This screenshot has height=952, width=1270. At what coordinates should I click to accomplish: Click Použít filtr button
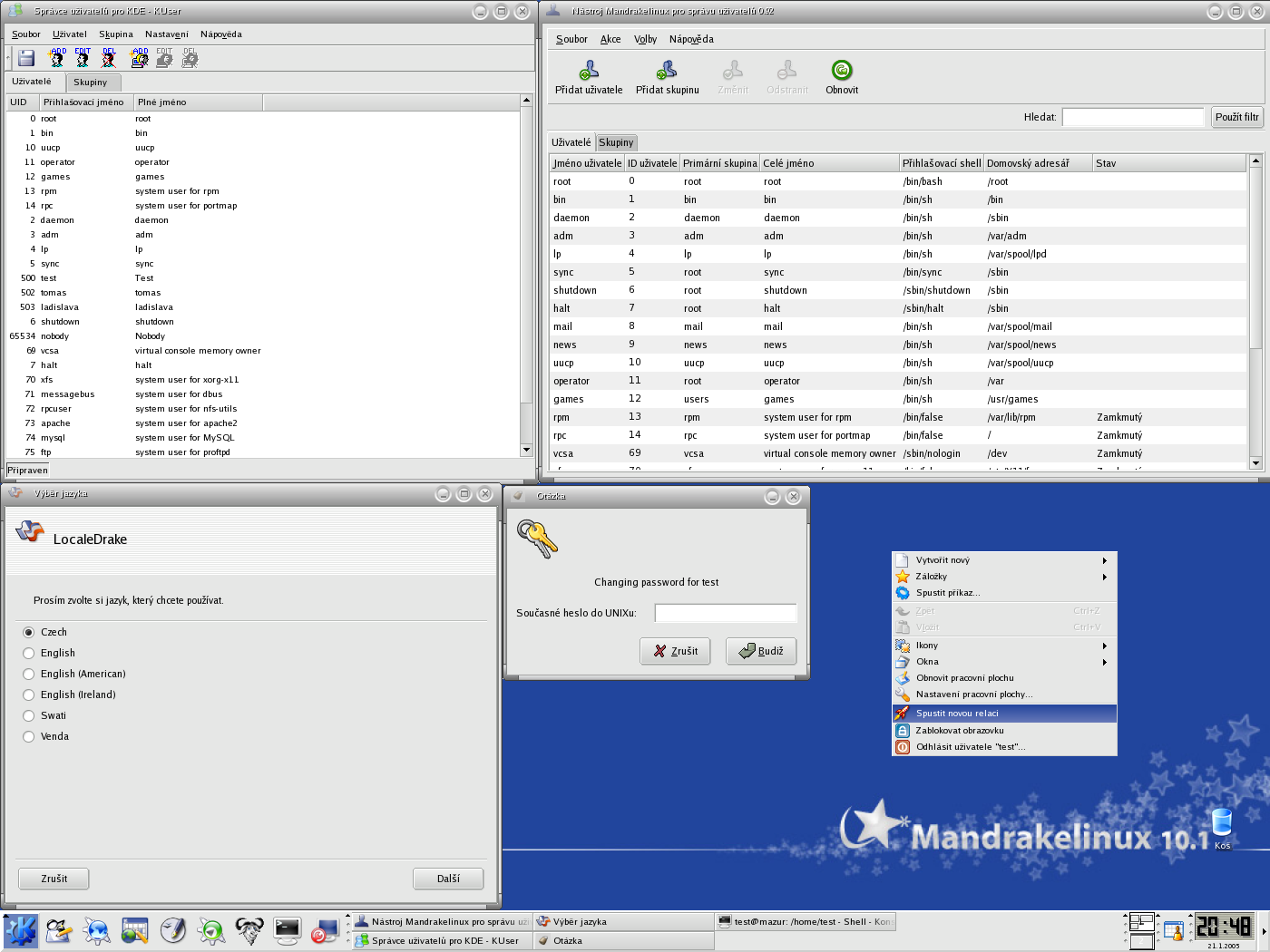coord(1237,117)
